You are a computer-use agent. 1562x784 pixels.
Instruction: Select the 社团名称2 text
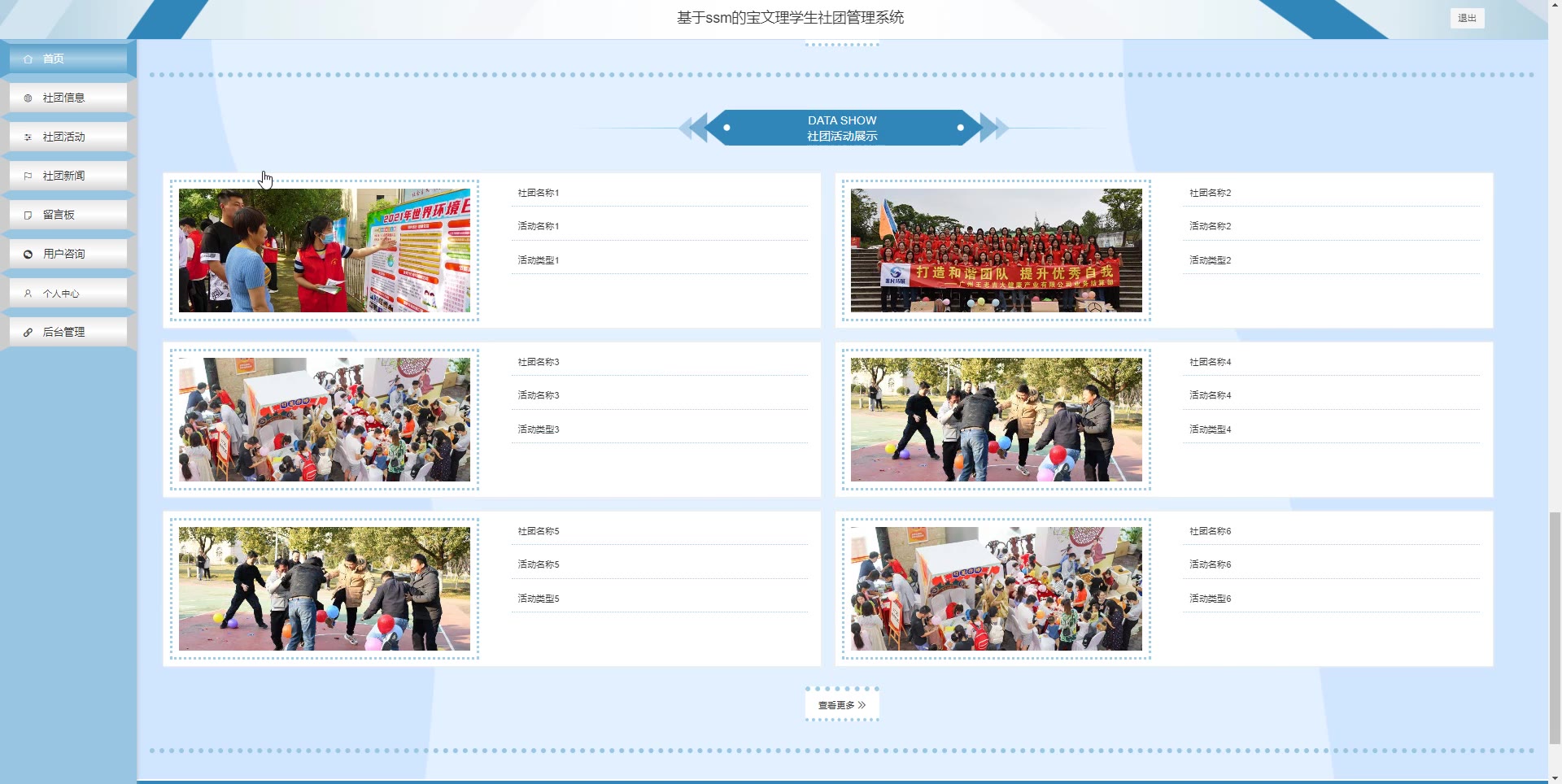point(1211,193)
